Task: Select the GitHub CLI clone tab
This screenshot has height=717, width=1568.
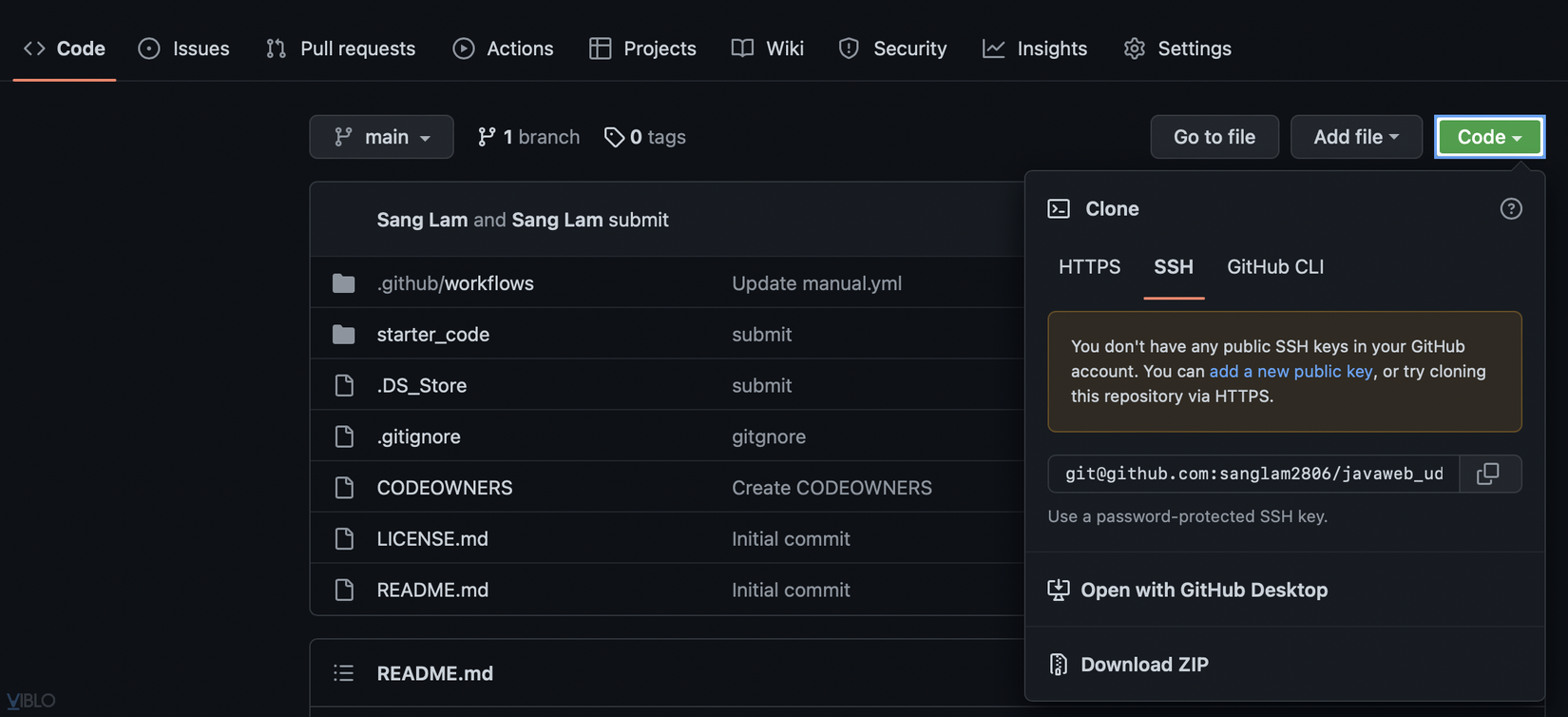Action: (x=1274, y=267)
